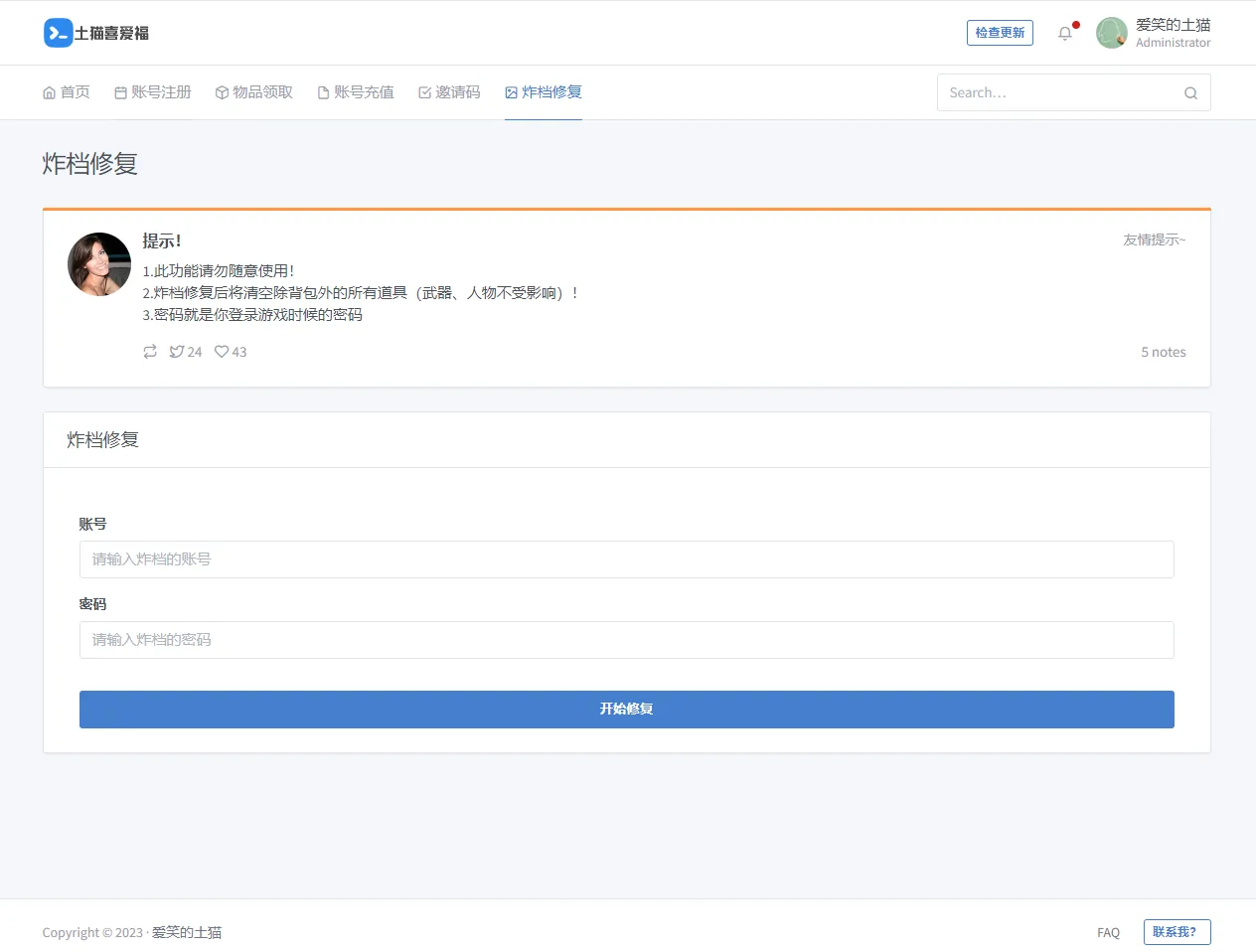The image size is (1256, 952).
Task: Click the 开始修复 button
Action: point(626,710)
